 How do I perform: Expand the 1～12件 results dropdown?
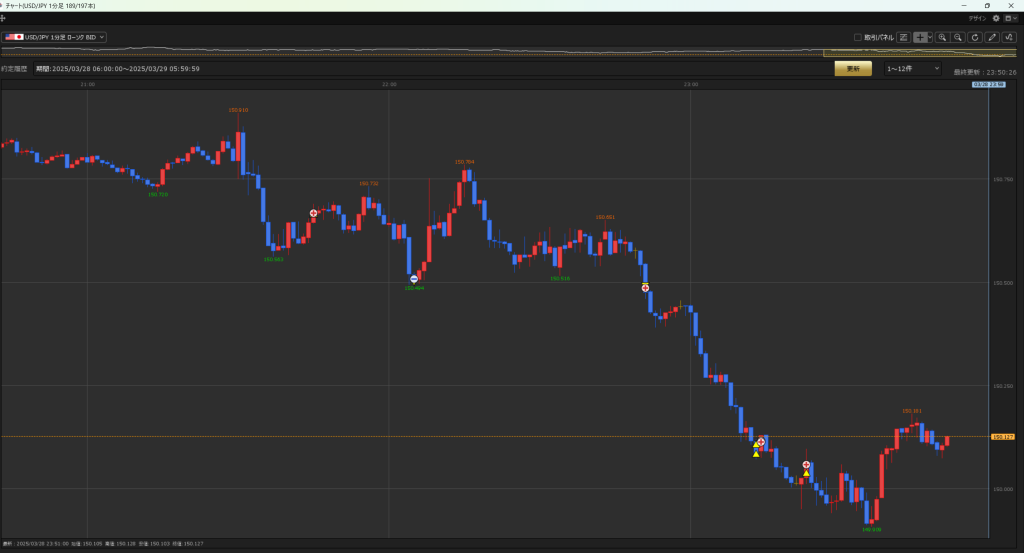click(910, 69)
